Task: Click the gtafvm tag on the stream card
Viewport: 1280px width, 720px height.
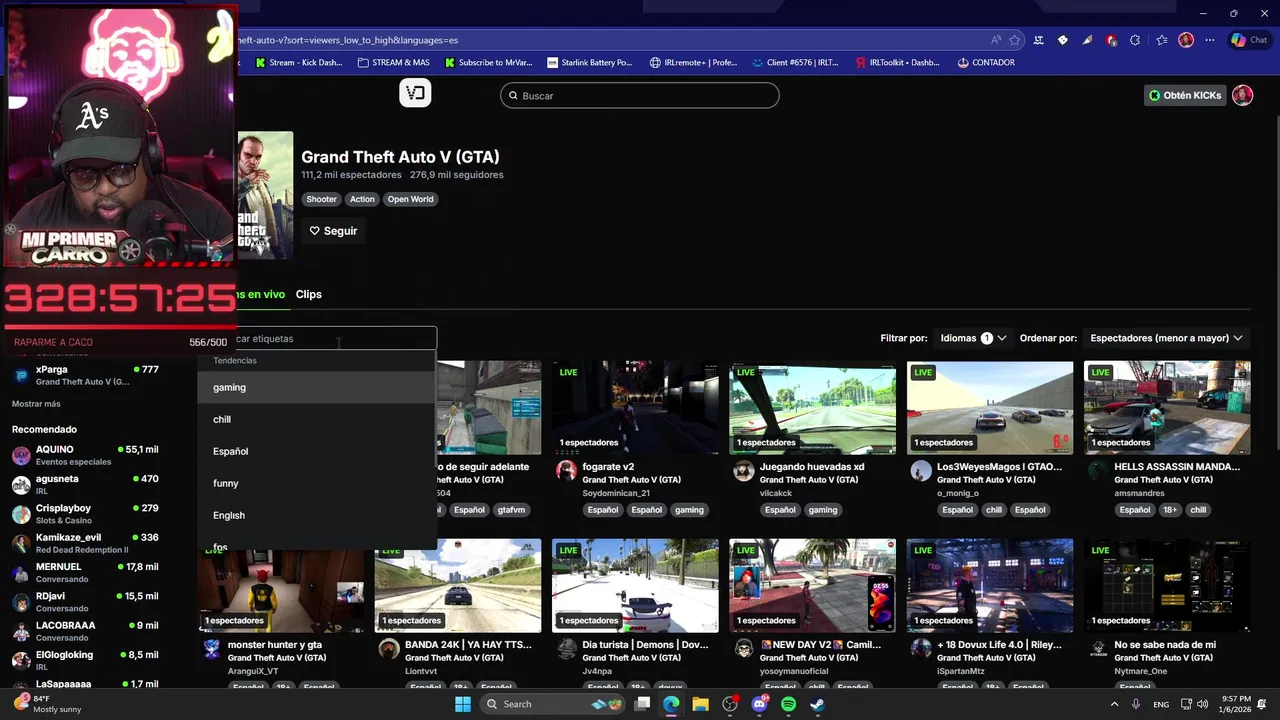Action: coord(511,510)
